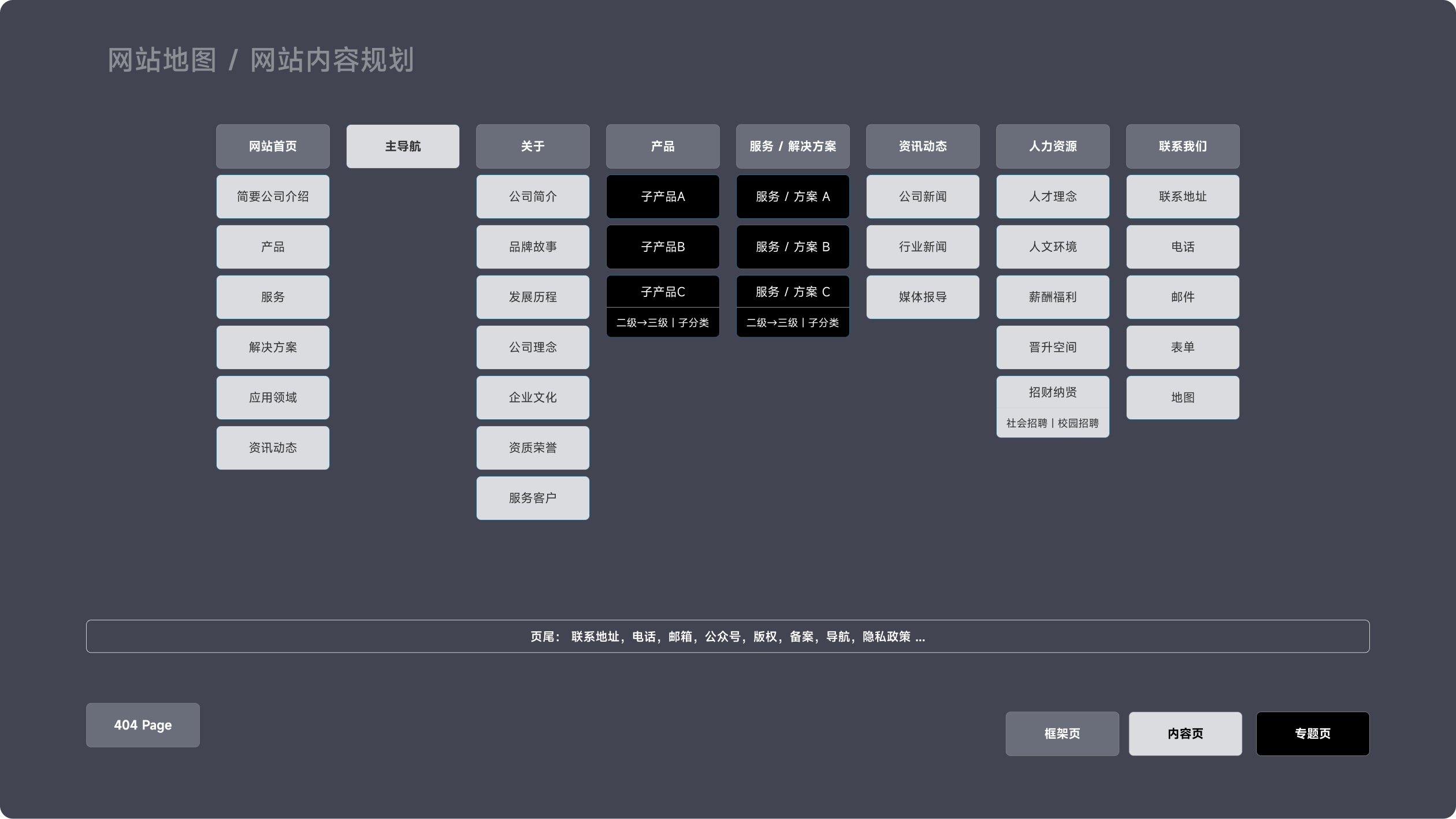Select the 媒体报导 box
This screenshot has height=819, width=1456.
point(923,297)
